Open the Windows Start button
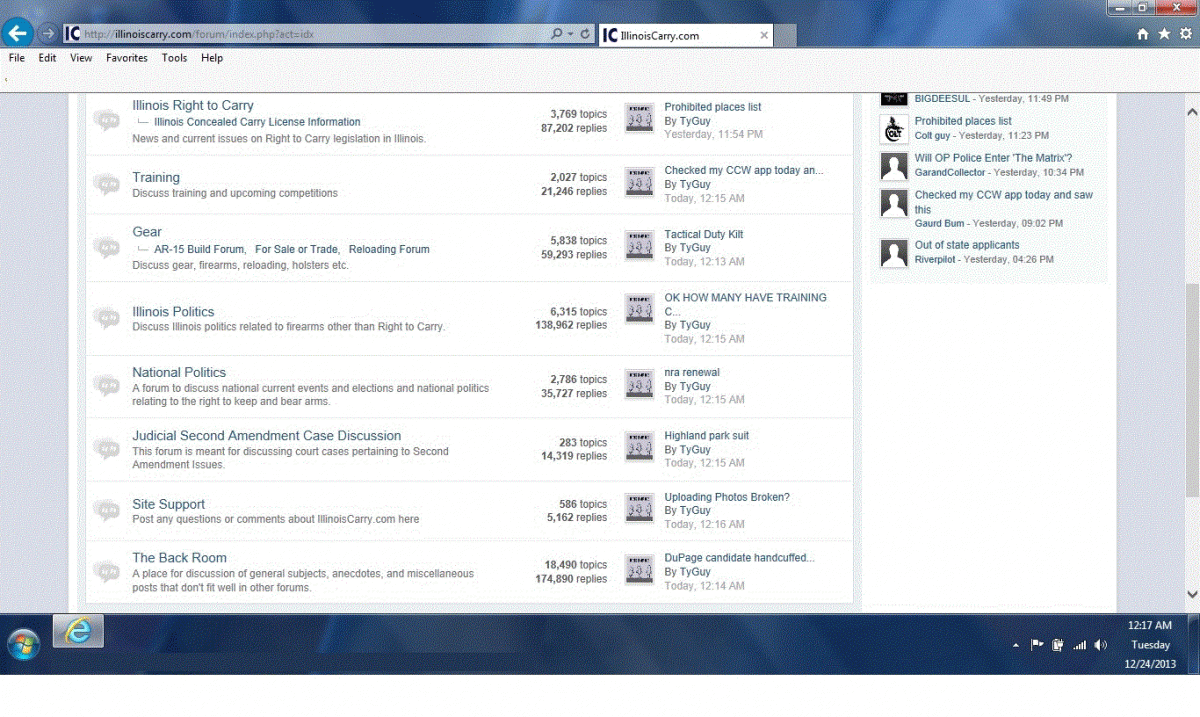This screenshot has height=717, width=1200. (x=22, y=645)
